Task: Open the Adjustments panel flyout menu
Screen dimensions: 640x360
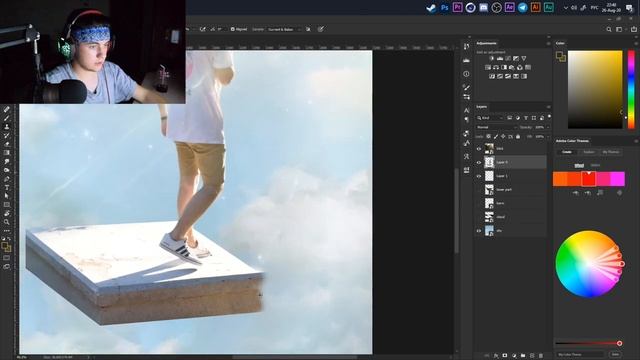Action: (548, 43)
